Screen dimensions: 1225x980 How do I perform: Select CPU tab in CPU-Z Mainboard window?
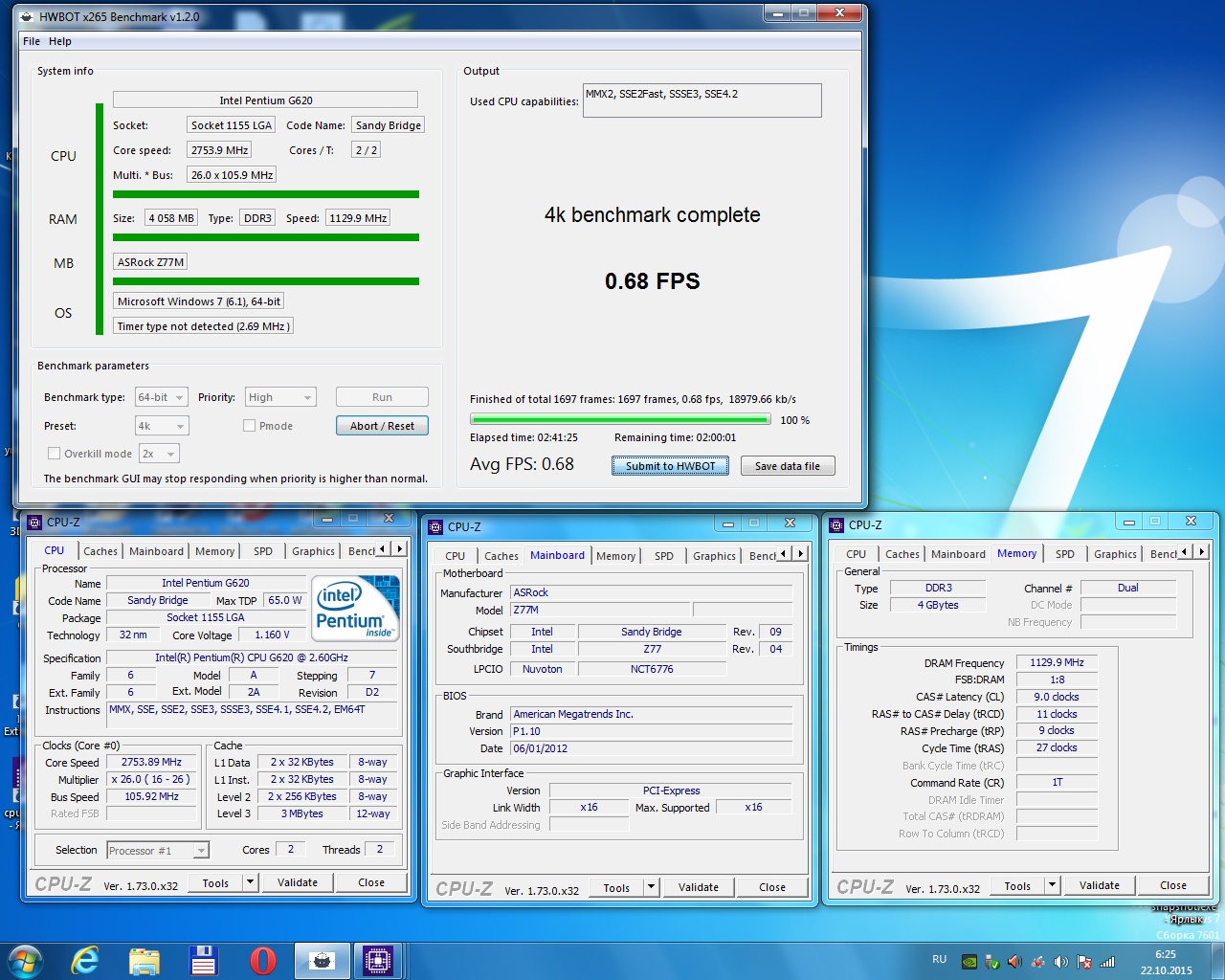tap(456, 556)
